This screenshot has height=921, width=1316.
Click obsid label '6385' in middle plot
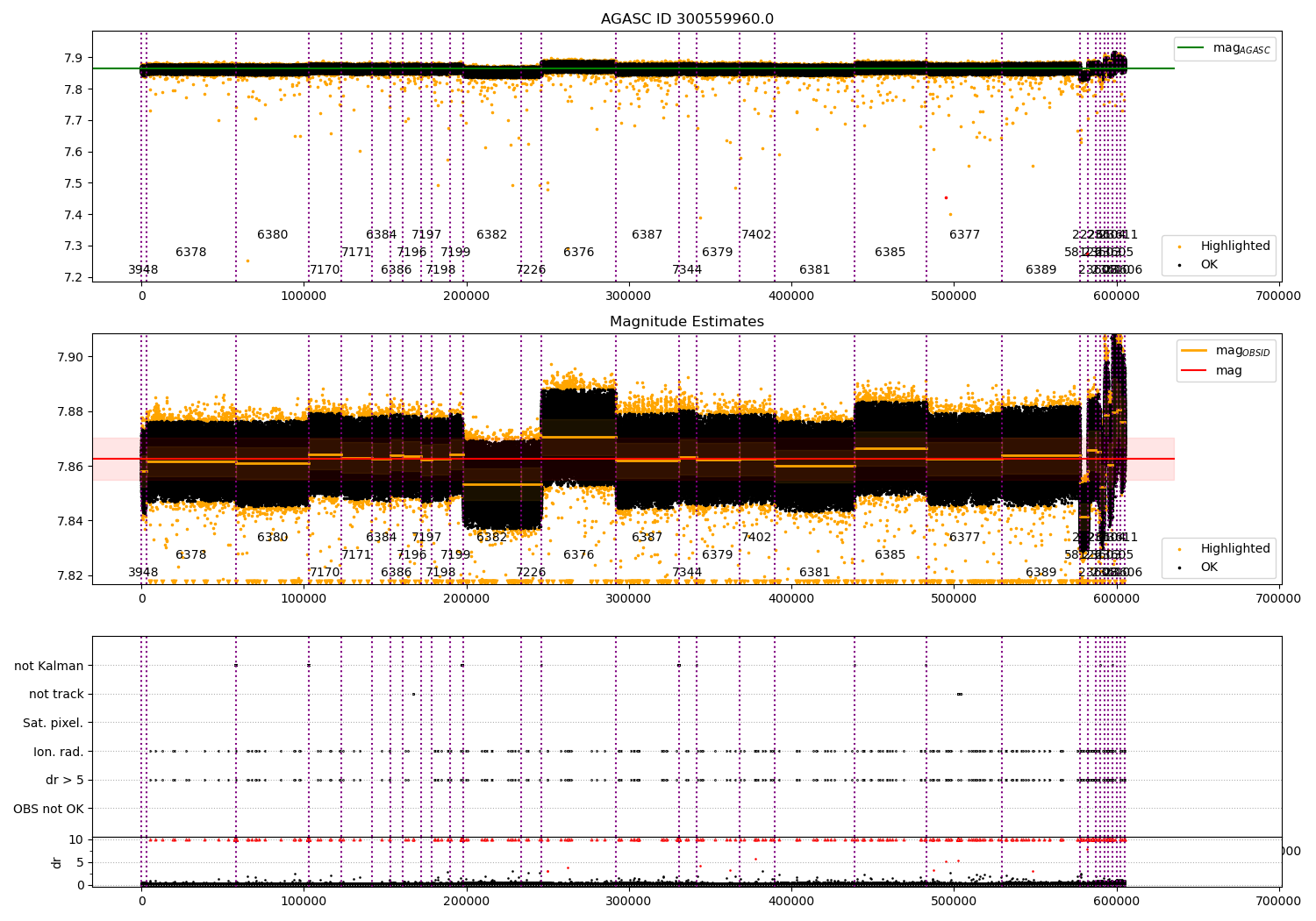(890, 554)
